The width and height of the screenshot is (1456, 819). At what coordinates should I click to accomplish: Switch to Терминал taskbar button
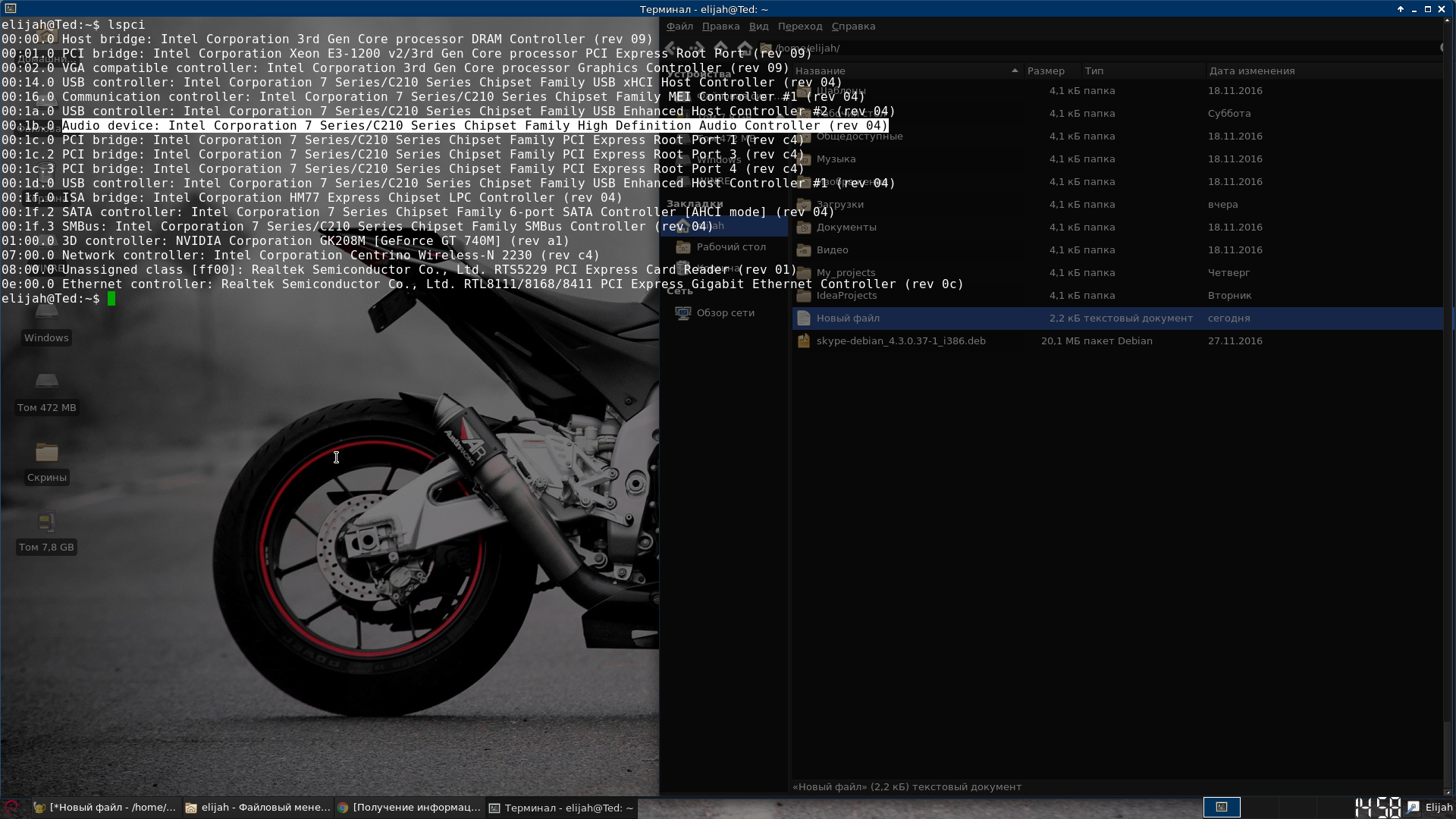(561, 808)
